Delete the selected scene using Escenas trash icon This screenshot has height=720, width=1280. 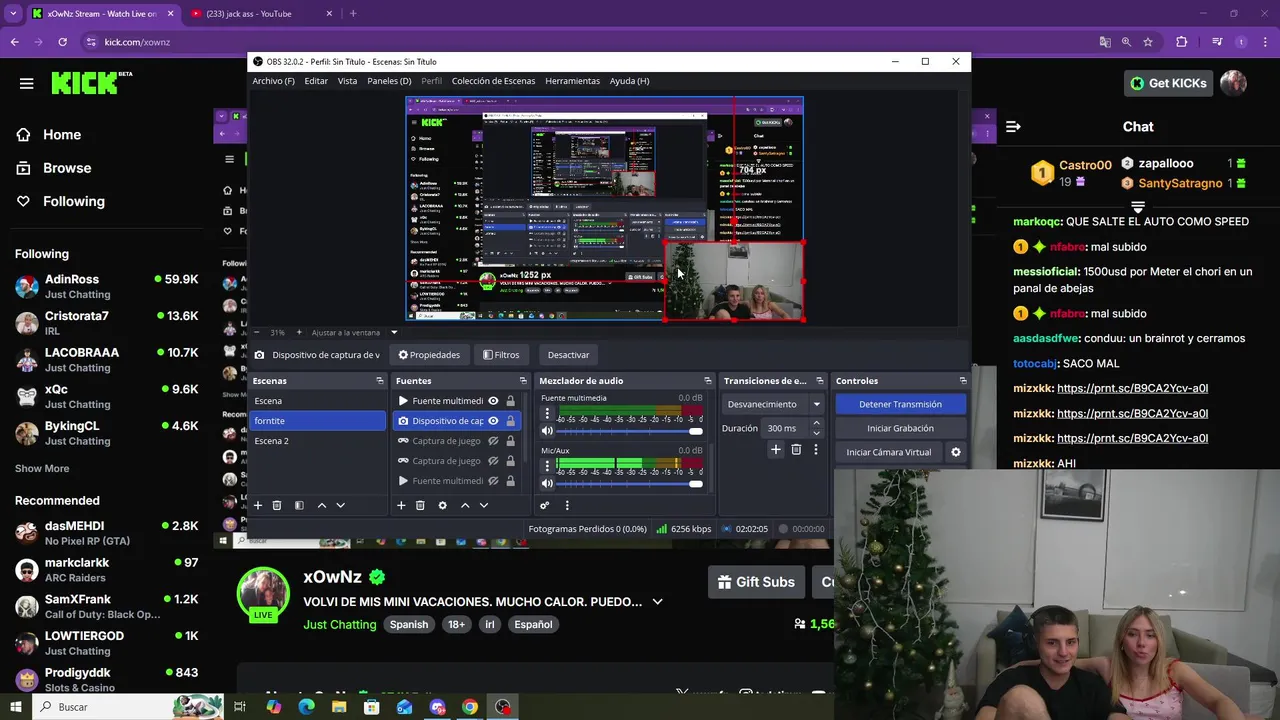pos(277,506)
